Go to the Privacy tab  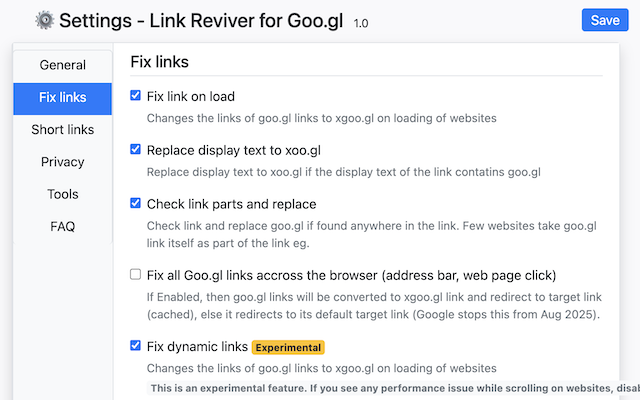62,162
